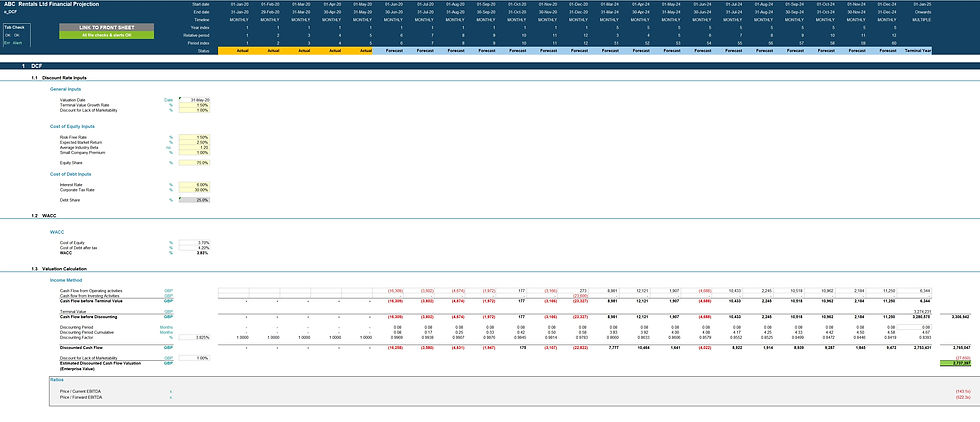This screenshot has height=422, width=980.
Task: Click the 'Price / Current EBITDA' label
Action: (x=80, y=391)
